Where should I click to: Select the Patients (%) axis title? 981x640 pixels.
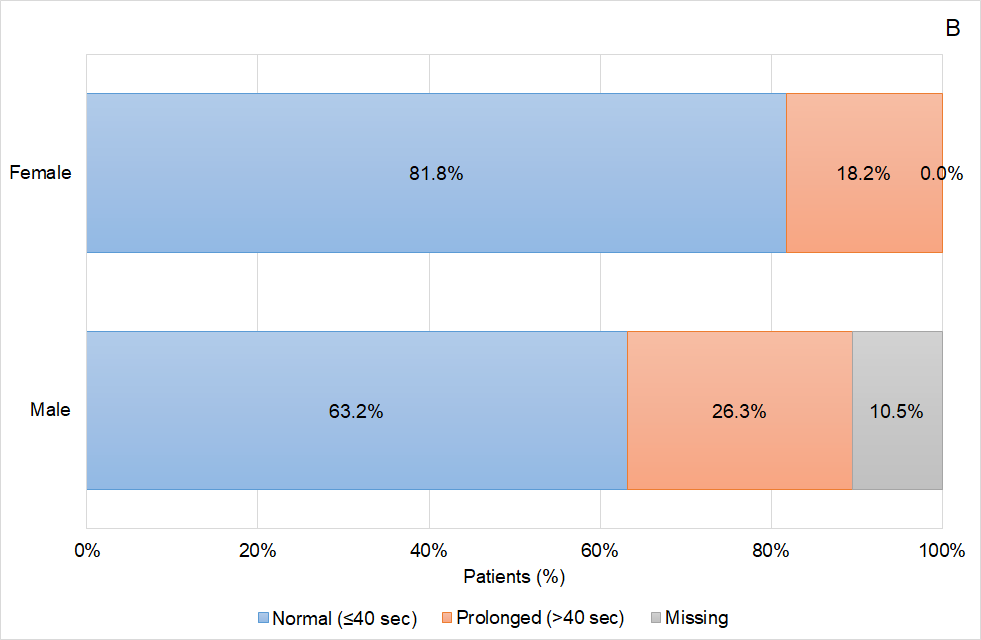[x=515, y=578]
